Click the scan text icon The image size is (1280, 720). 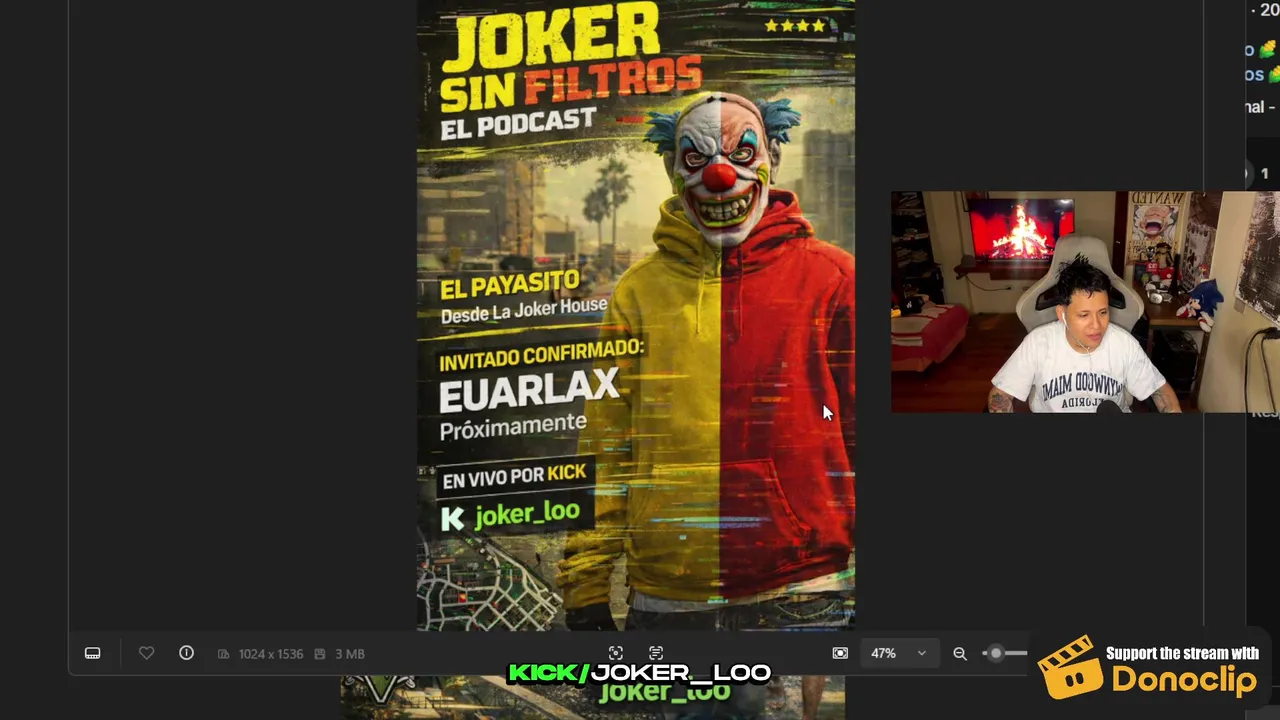[656, 653]
